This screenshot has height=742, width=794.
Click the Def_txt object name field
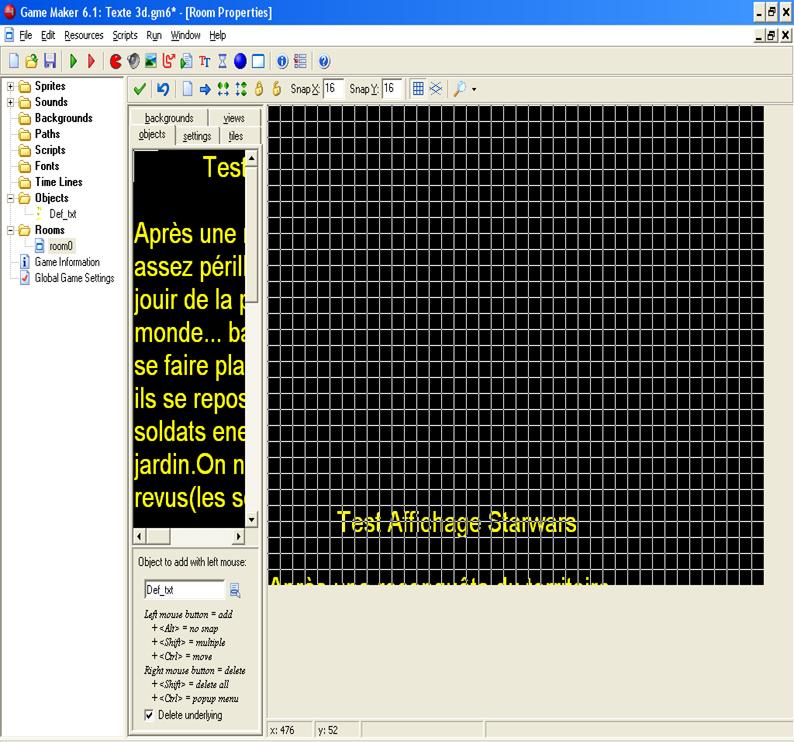[x=184, y=590]
